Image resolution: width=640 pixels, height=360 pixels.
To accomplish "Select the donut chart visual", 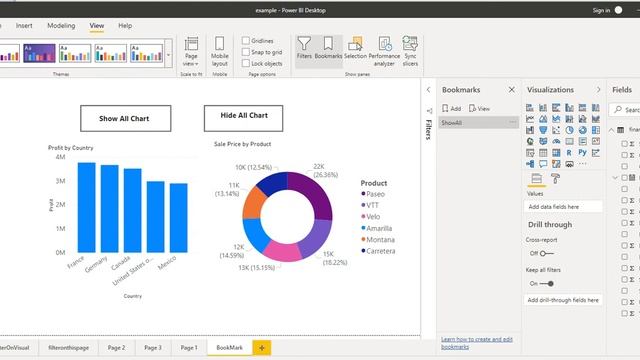I will pos(582,130).
